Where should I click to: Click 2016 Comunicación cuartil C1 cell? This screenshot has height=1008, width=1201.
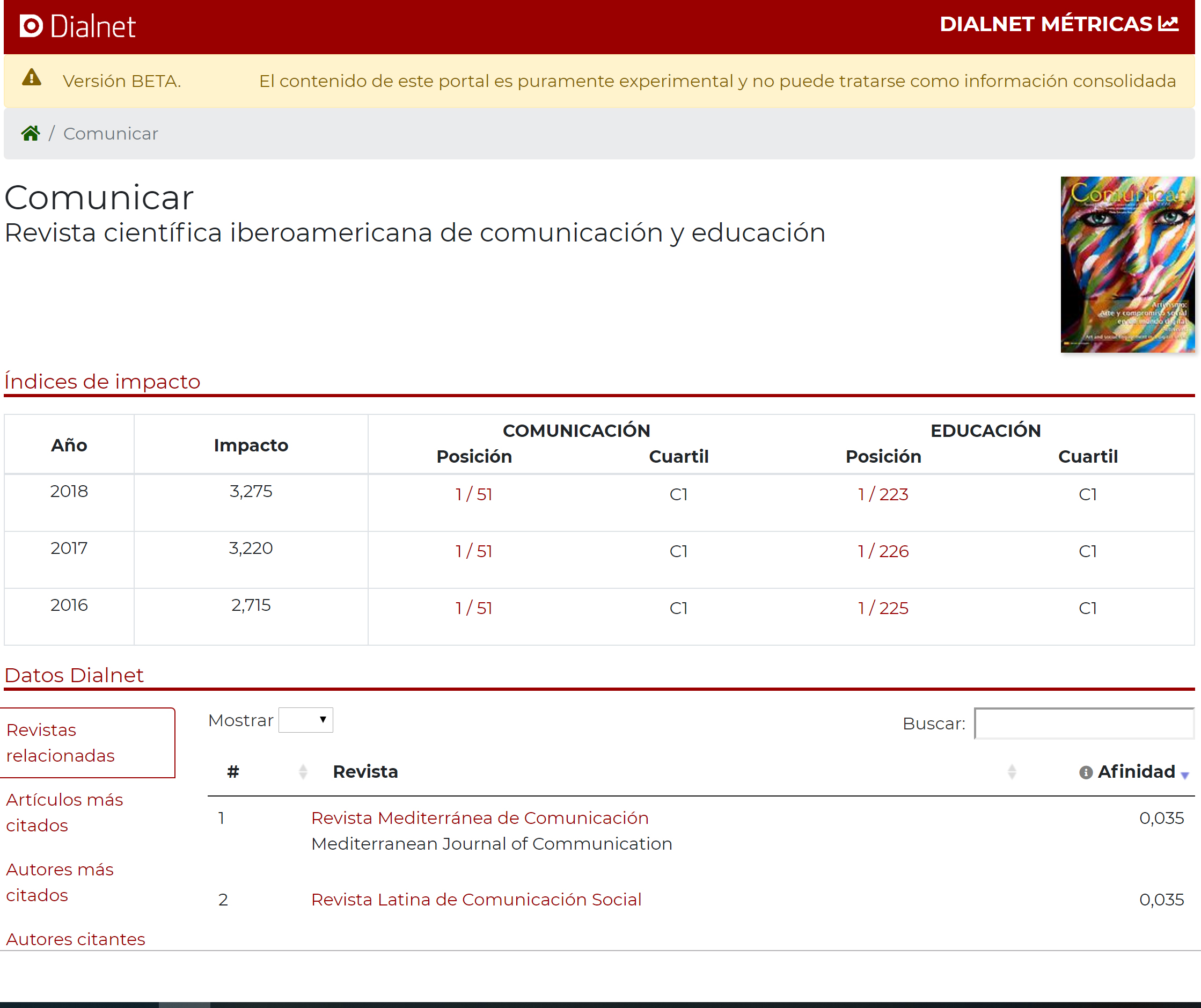pyautogui.click(x=678, y=608)
